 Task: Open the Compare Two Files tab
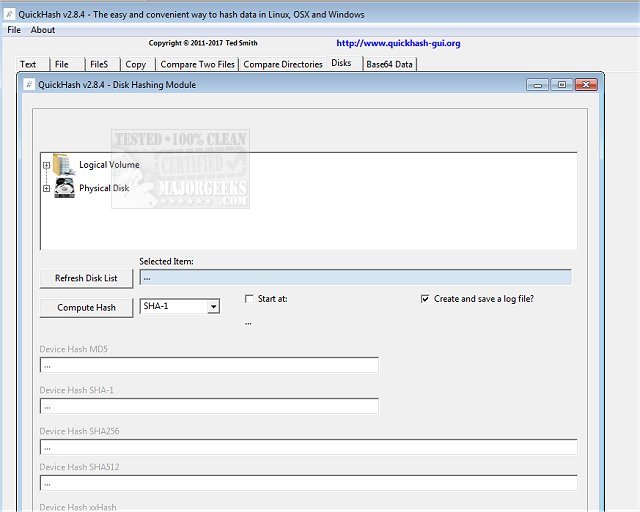(198, 64)
